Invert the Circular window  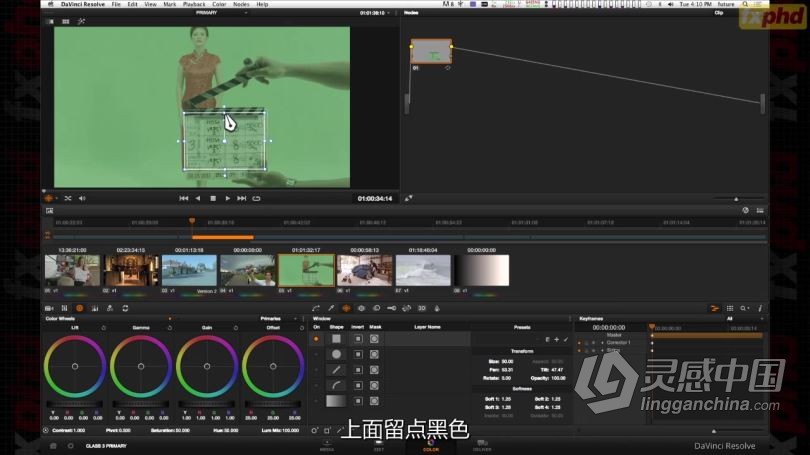[358, 355]
